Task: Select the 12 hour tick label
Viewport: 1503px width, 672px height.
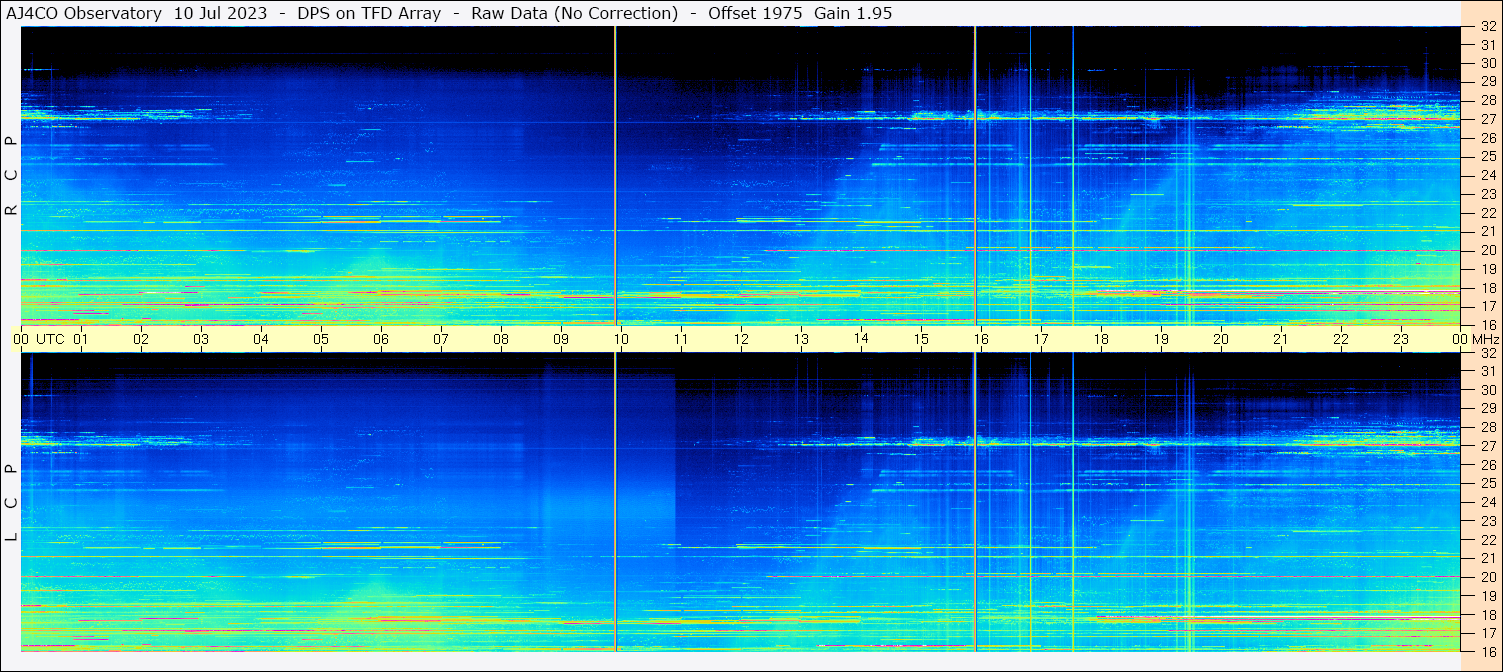Action: coord(741,339)
